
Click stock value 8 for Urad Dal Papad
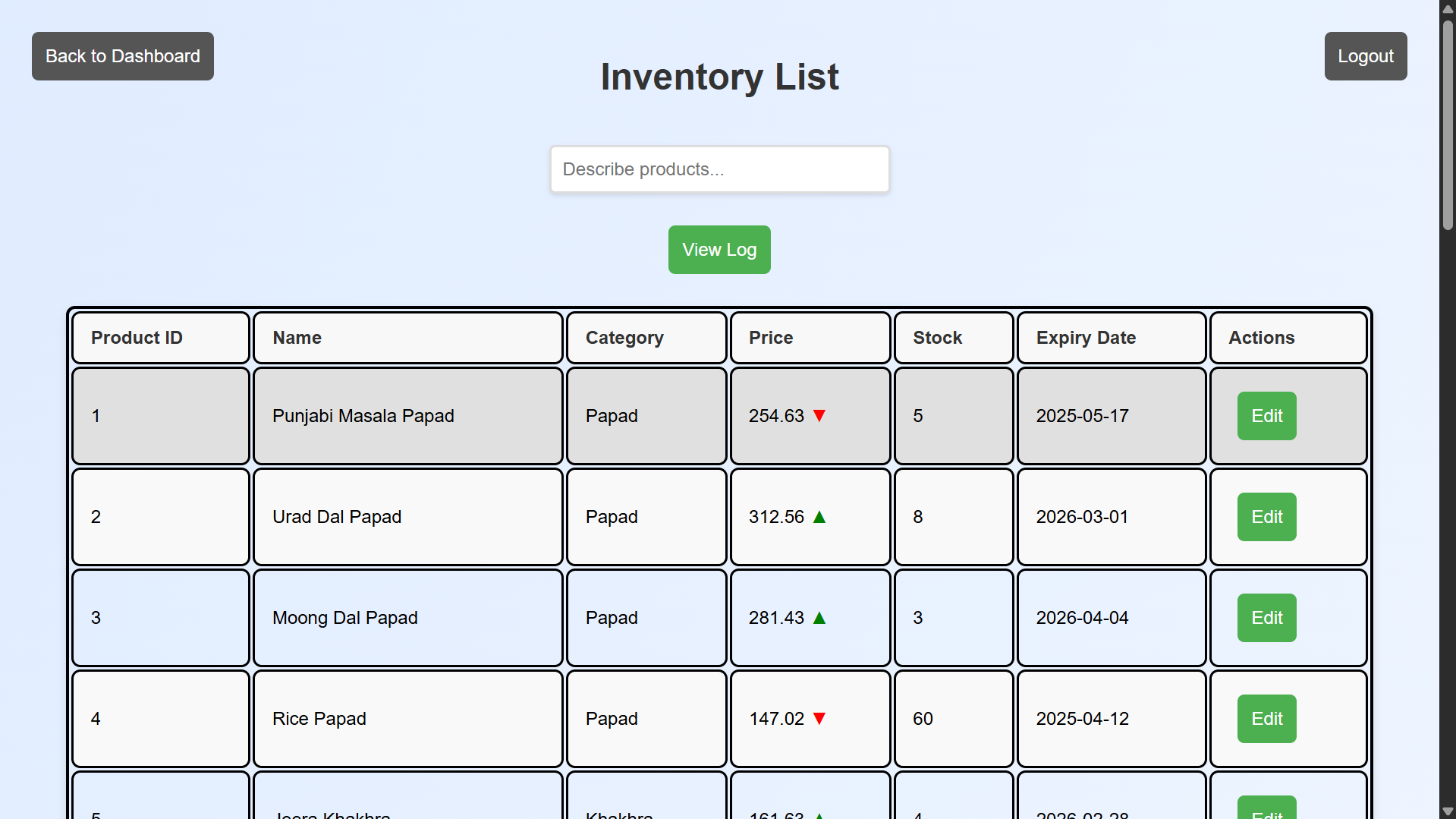point(918,517)
